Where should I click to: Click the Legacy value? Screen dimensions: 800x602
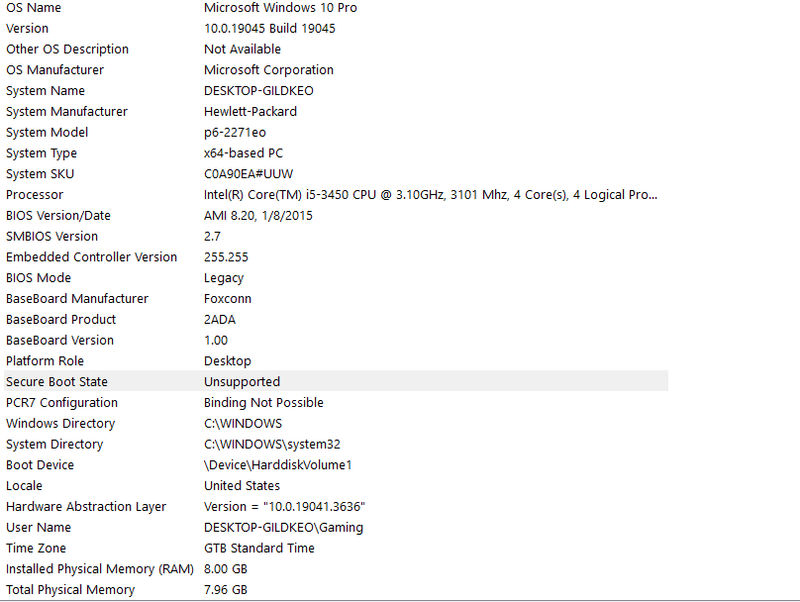pos(224,279)
